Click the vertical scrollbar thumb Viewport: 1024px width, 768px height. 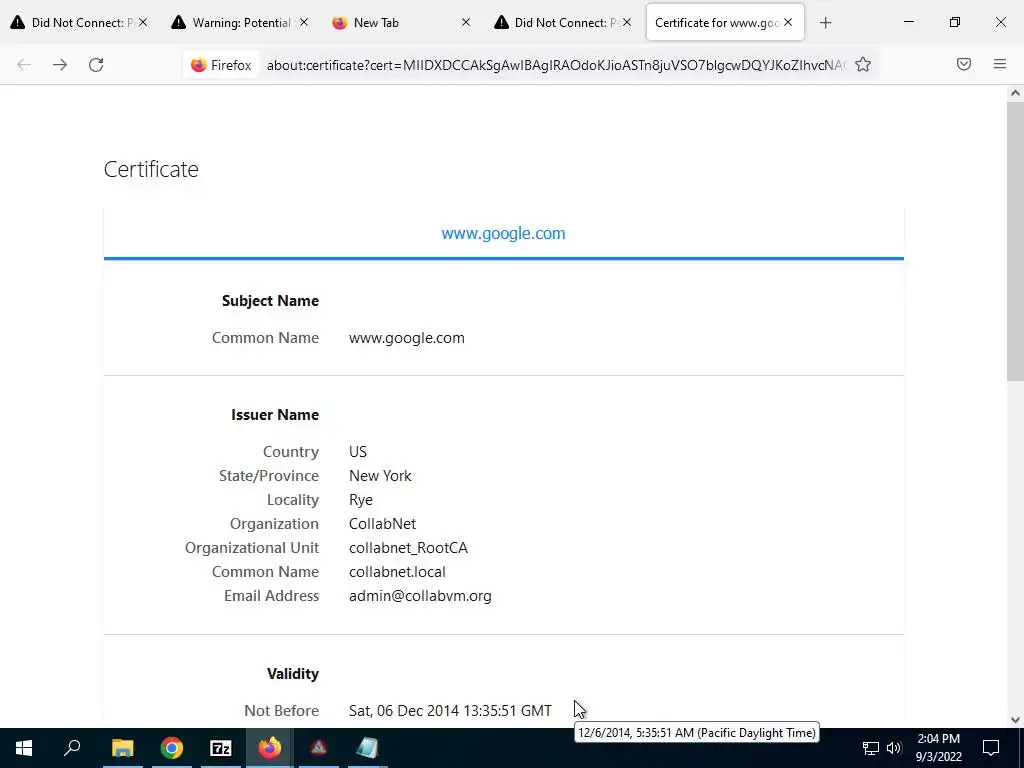tap(1015, 241)
